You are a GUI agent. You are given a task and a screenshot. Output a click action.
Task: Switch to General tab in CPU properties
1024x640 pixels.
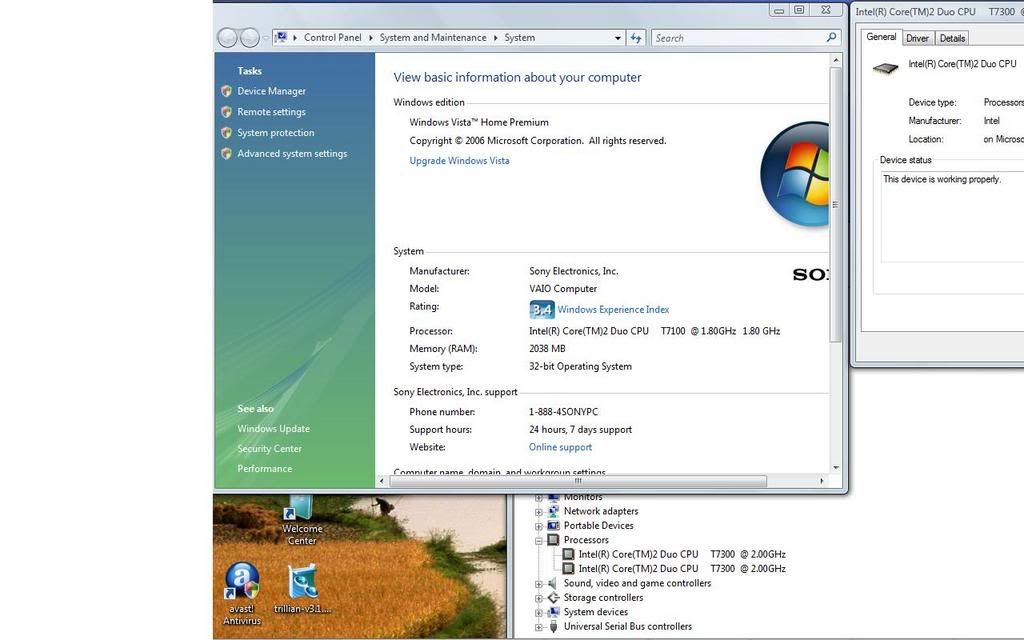[x=881, y=37]
